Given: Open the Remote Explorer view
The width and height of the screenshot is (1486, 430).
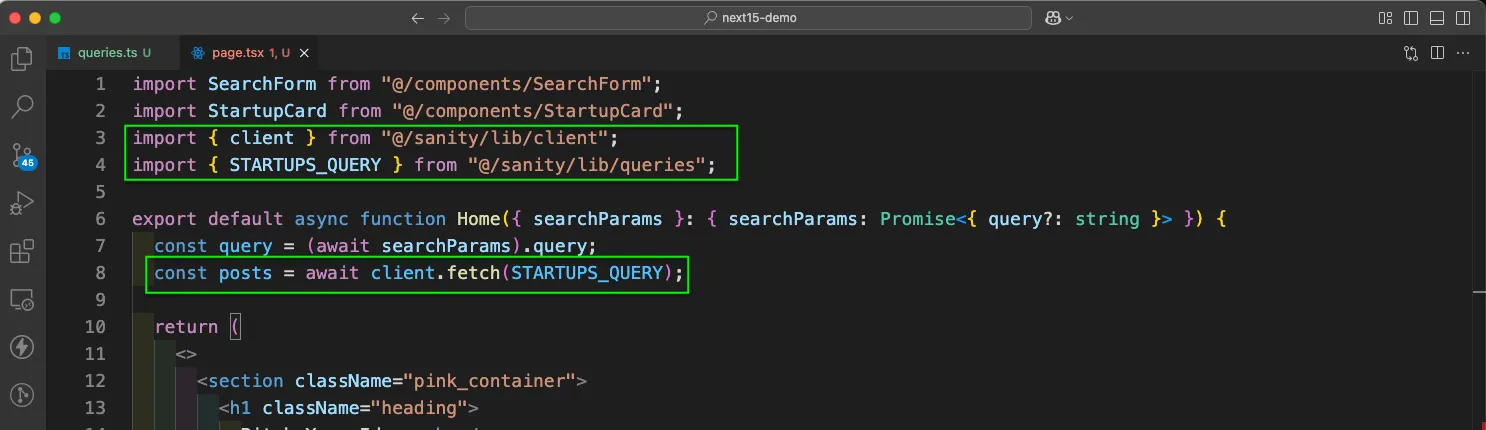Looking at the screenshot, I should point(21,299).
